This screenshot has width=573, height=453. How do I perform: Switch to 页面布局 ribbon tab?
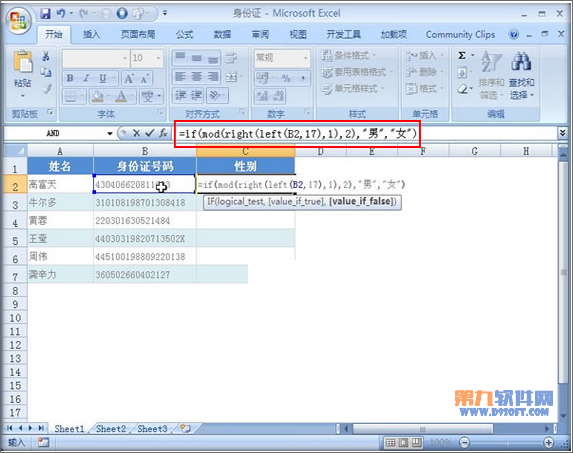(x=138, y=35)
